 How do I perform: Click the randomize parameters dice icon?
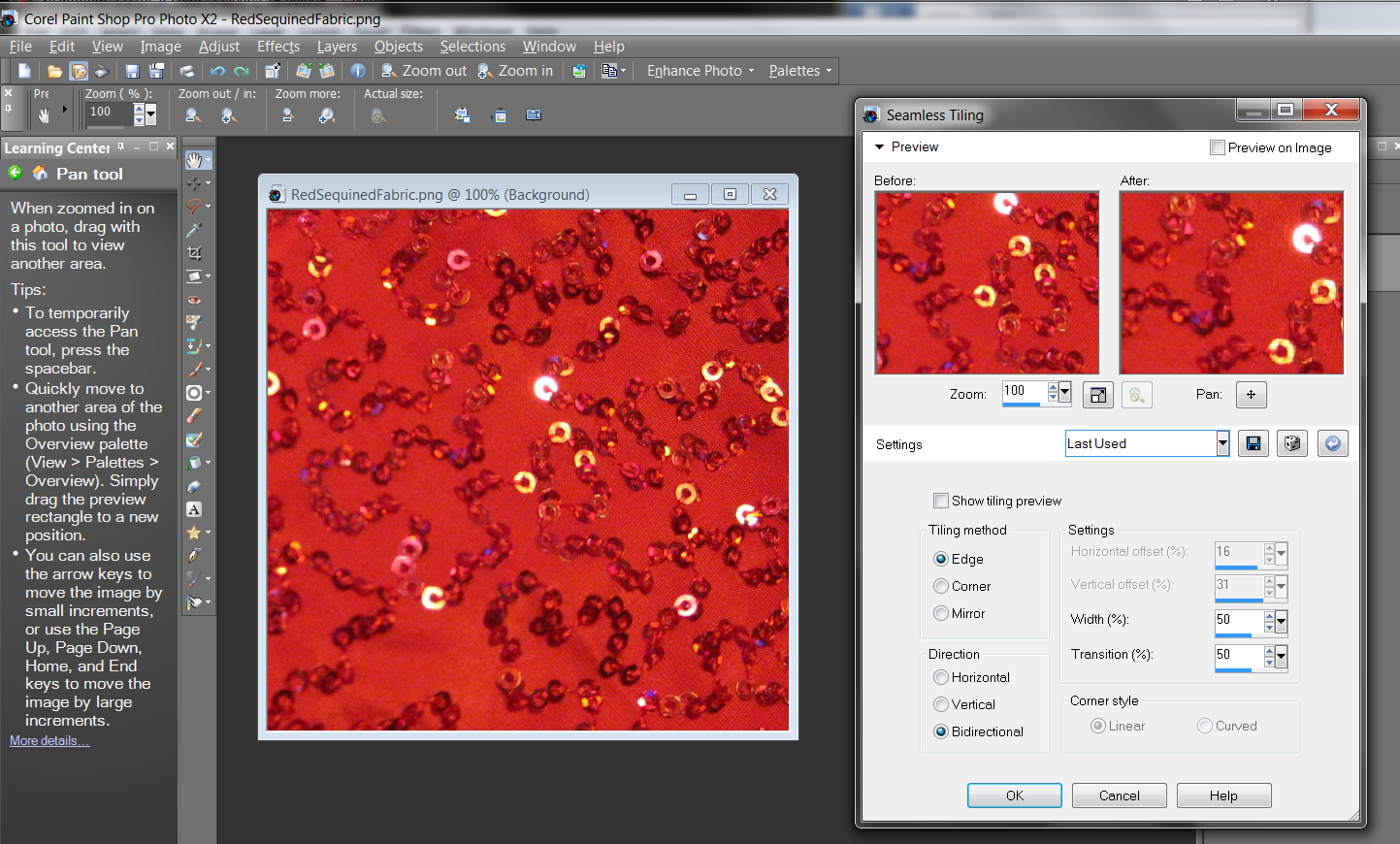click(x=1292, y=443)
